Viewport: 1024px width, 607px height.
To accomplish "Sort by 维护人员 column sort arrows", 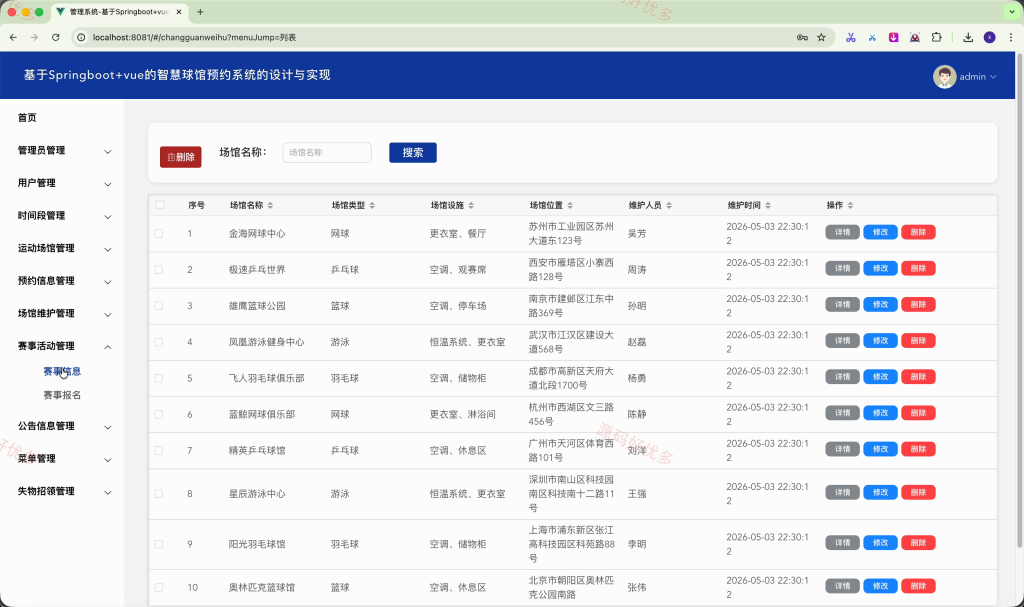I will click(x=669, y=205).
